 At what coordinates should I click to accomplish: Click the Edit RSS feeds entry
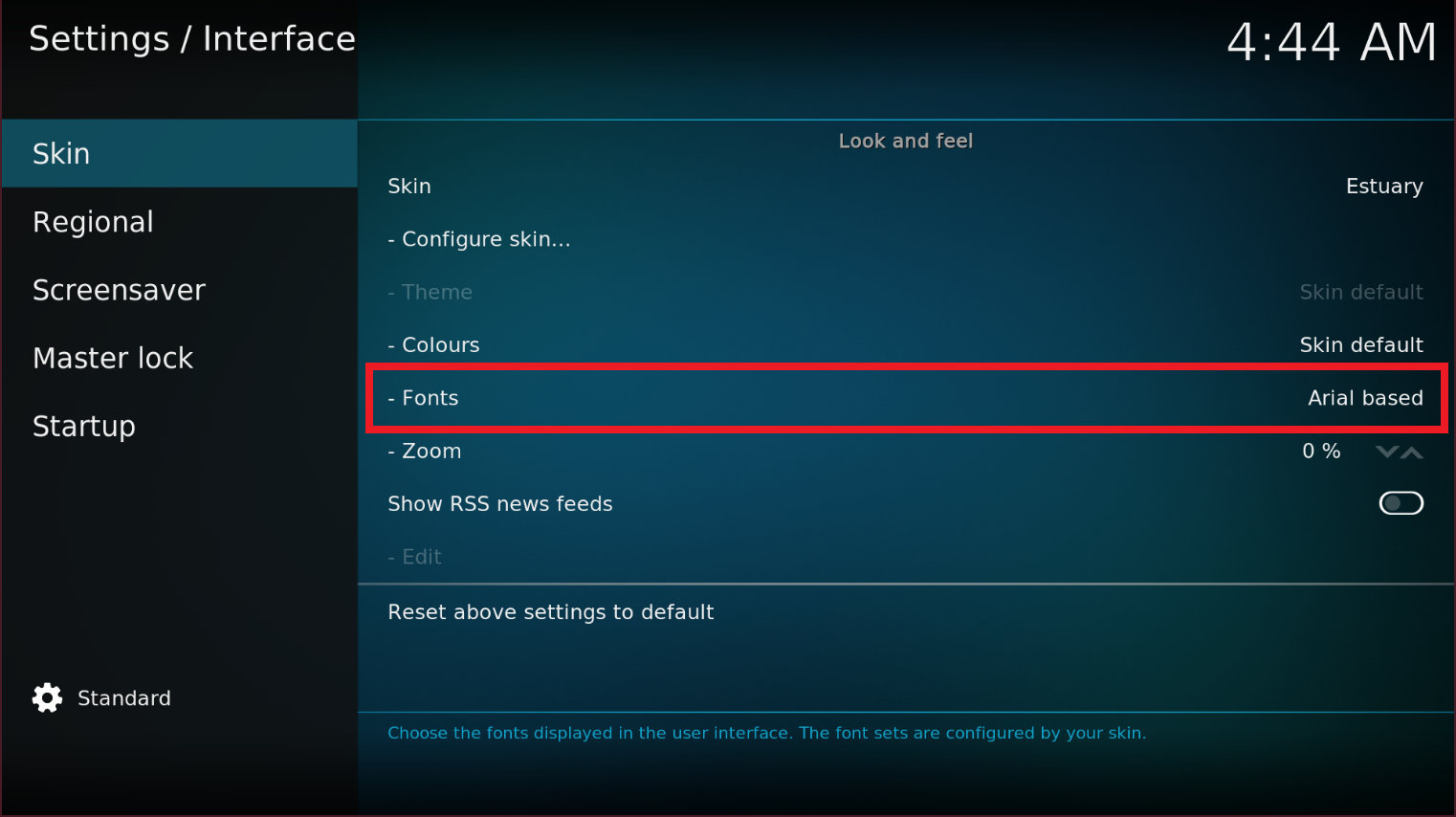pyautogui.click(x=905, y=557)
